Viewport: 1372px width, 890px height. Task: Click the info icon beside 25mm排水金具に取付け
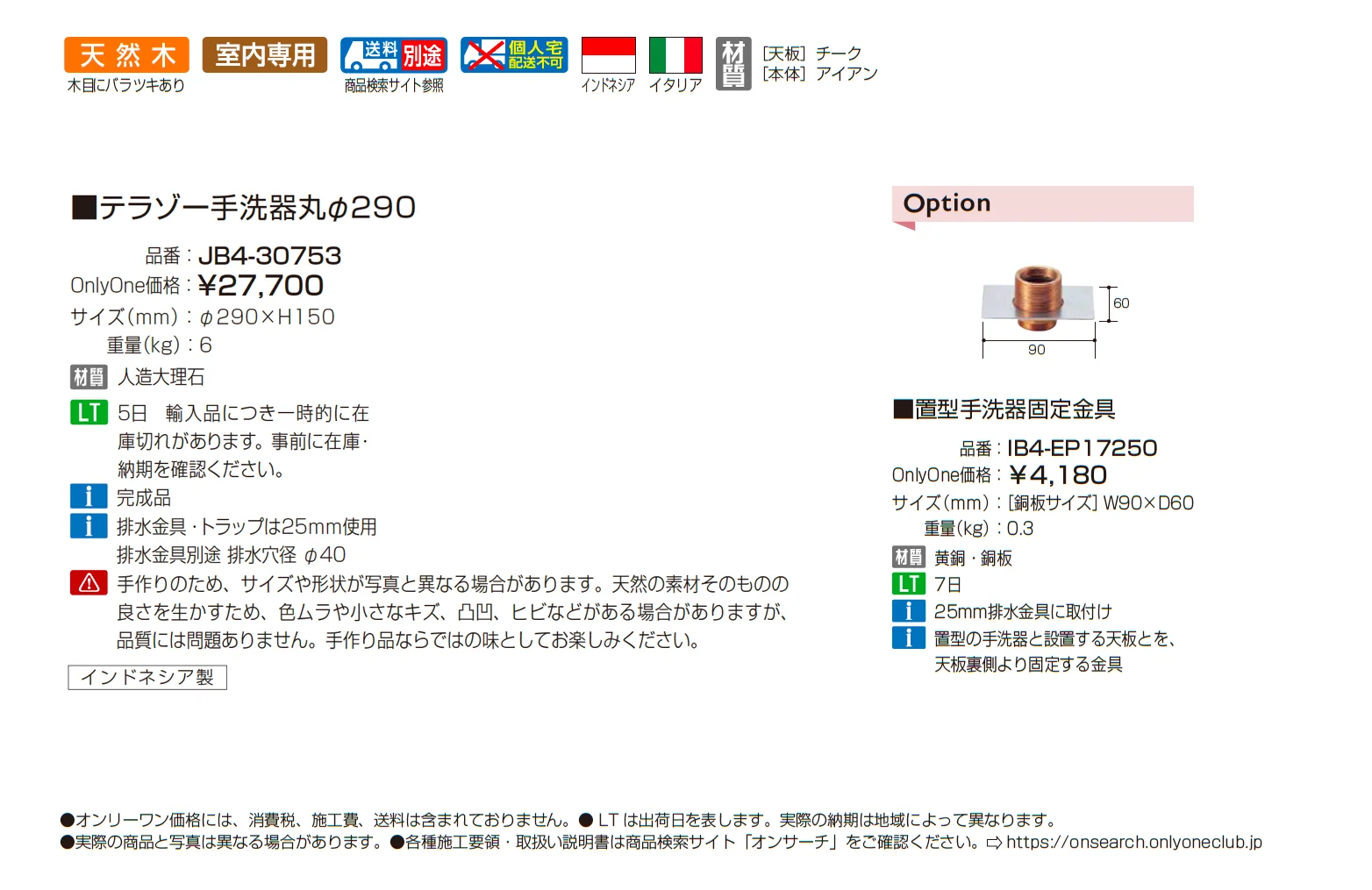(x=909, y=611)
